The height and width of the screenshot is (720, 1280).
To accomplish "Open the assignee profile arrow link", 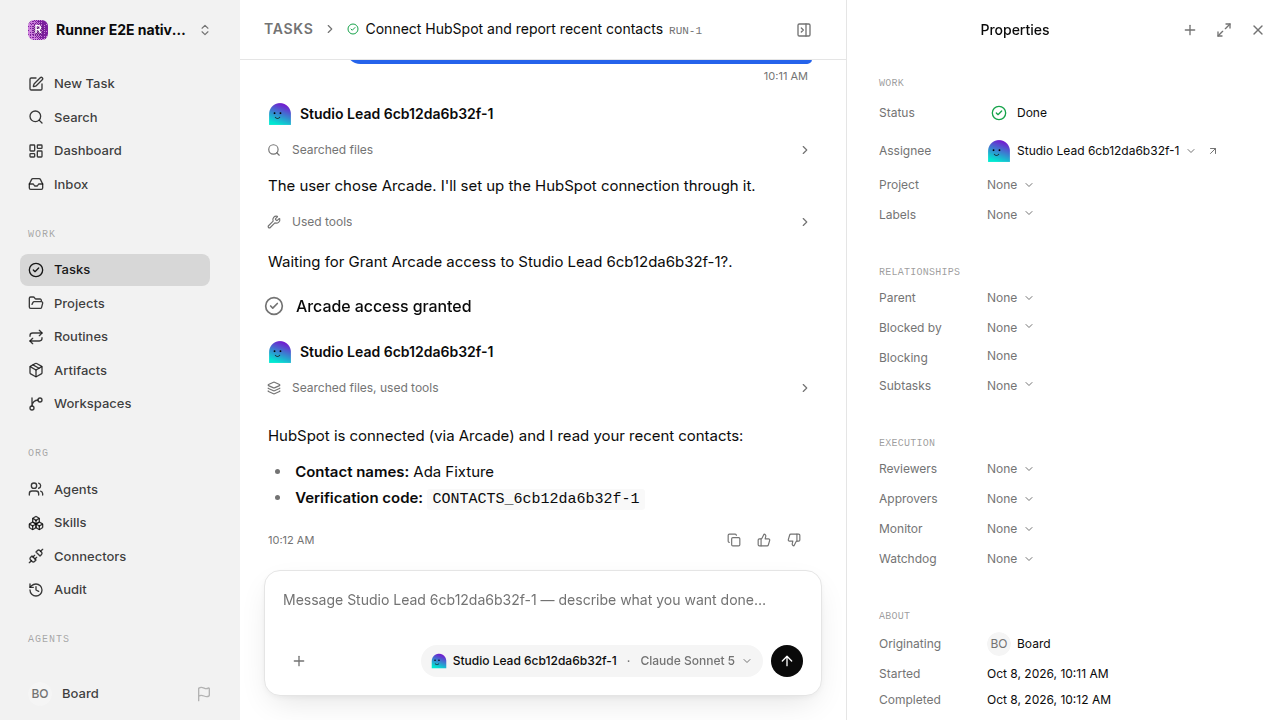I will coord(1213,151).
